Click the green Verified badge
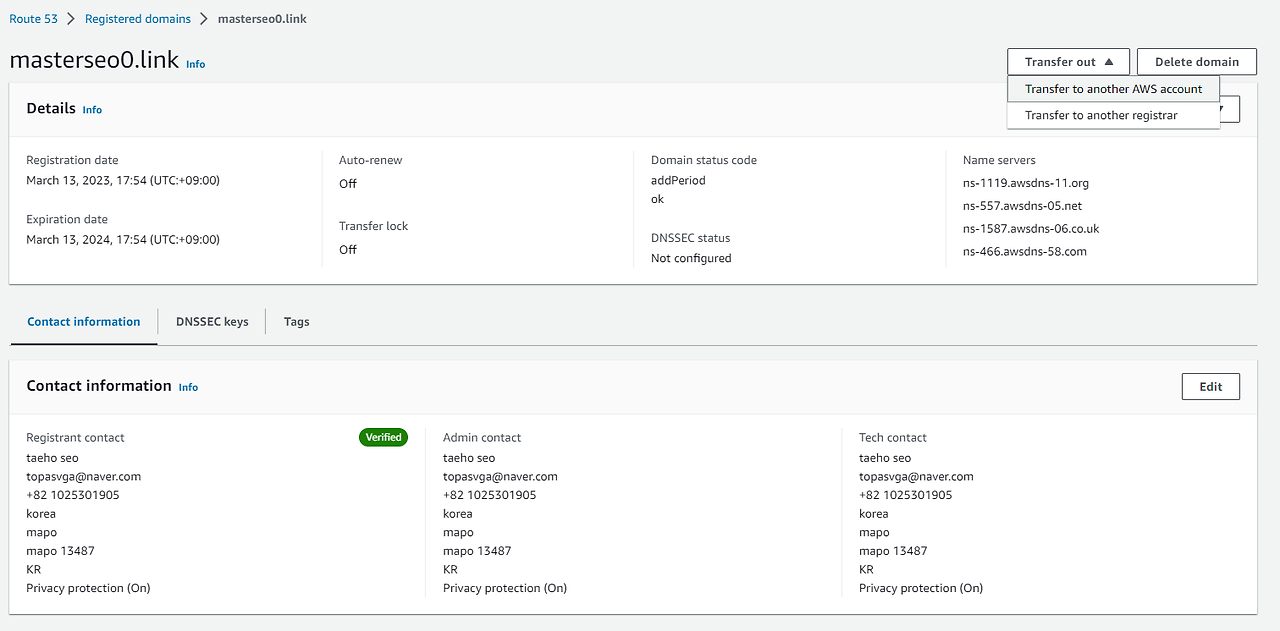This screenshot has height=631, width=1280. [383, 437]
